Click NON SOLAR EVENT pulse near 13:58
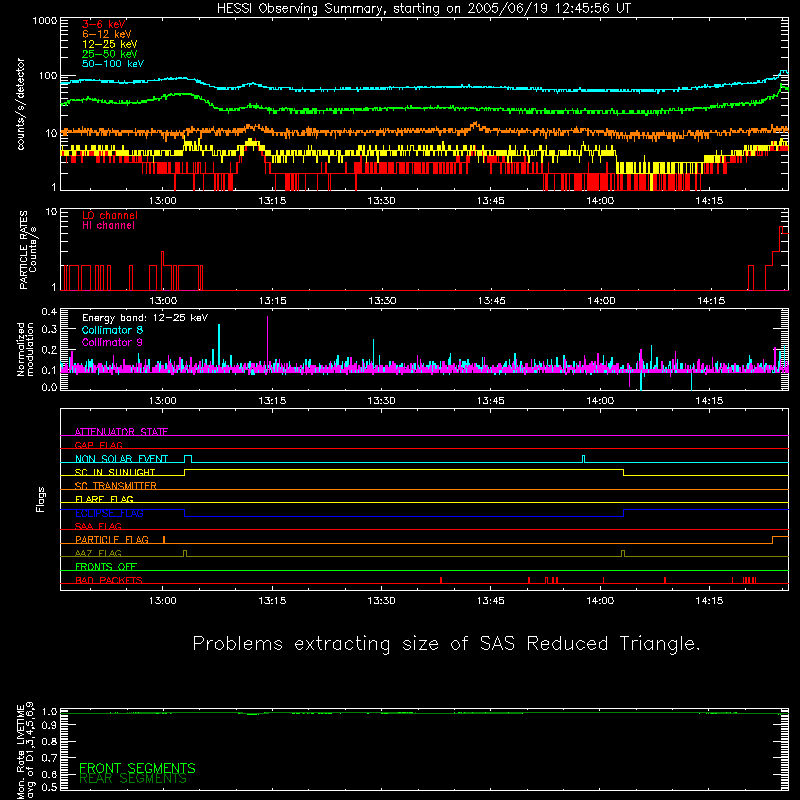The image size is (800, 800). pyautogui.click(x=584, y=459)
